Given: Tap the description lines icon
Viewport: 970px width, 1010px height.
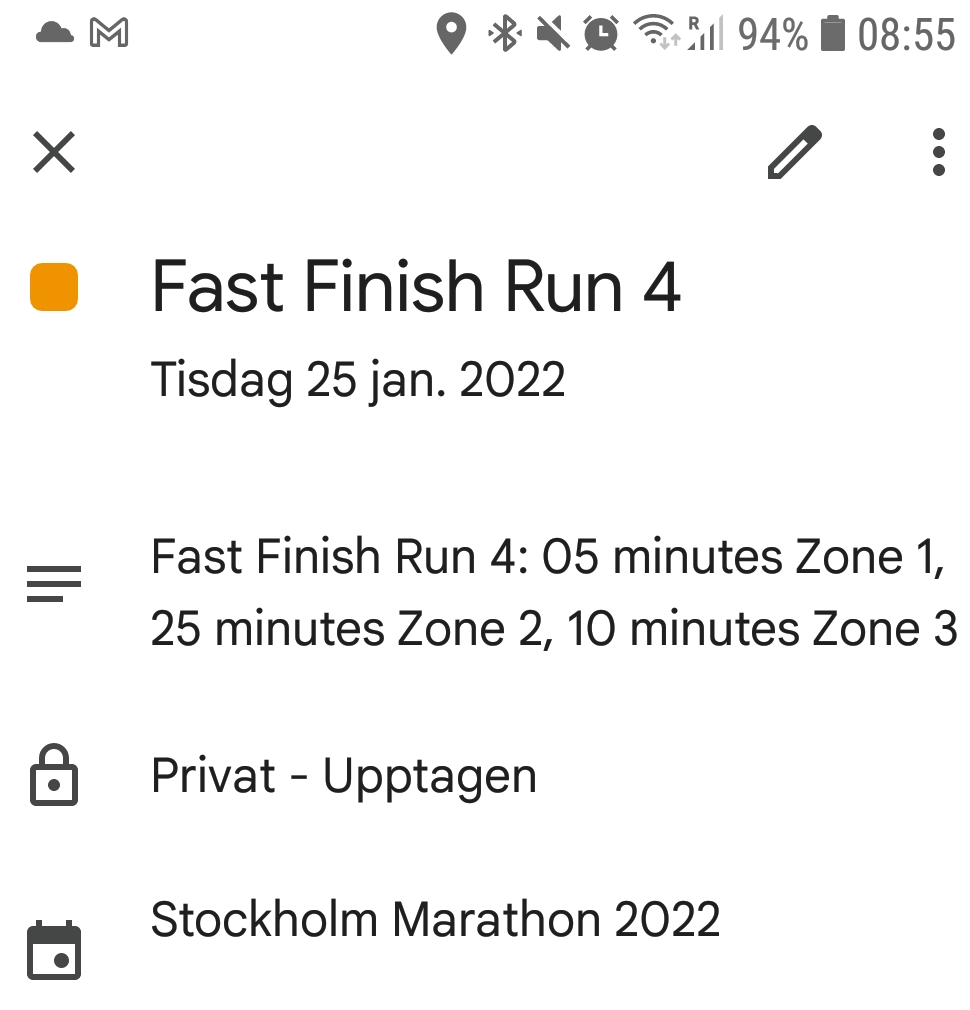Looking at the screenshot, I should coord(54,583).
